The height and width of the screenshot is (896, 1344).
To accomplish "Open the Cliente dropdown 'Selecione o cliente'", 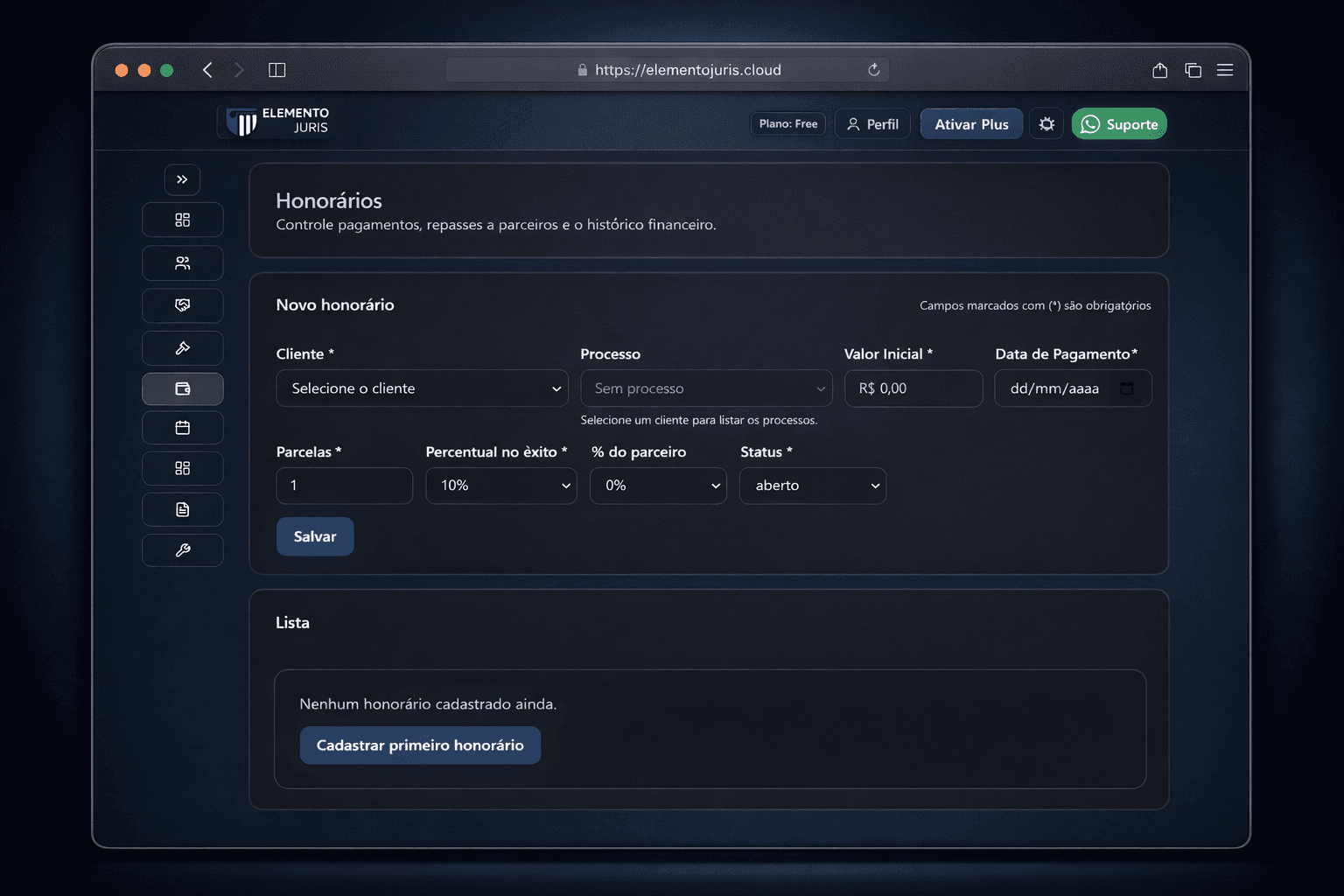I will pos(422,388).
